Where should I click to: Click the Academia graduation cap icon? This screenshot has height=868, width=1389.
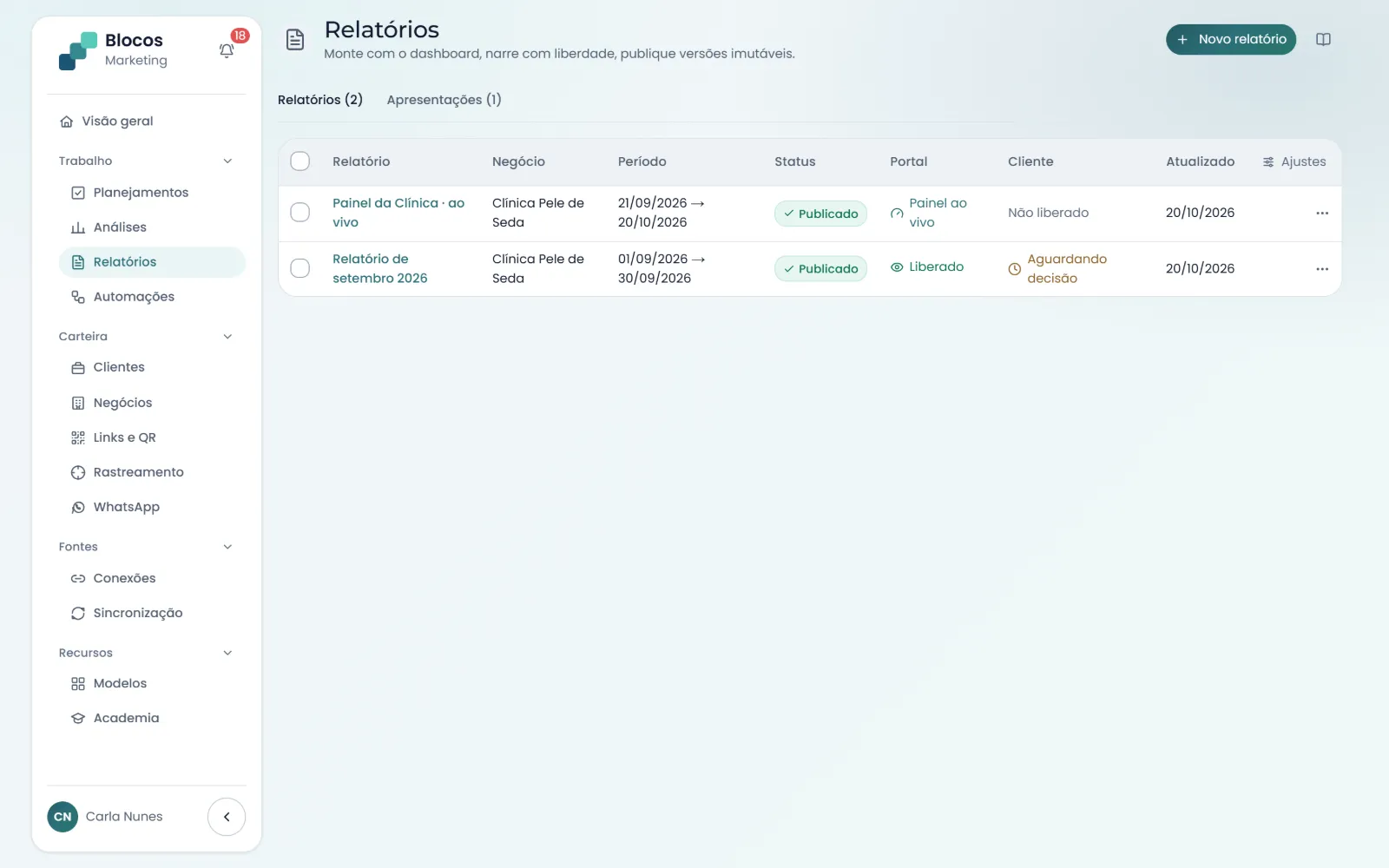pos(78,719)
